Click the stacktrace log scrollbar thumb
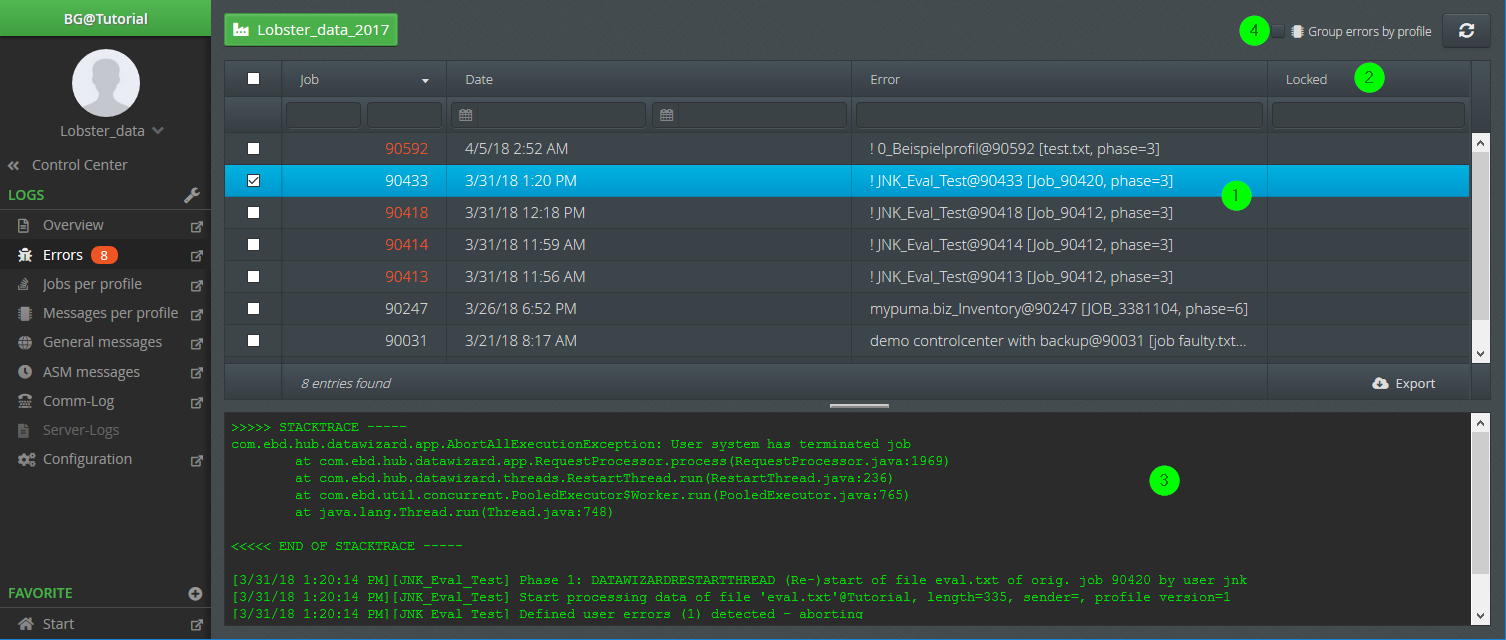The image size is (1506, 640). (x=1481, y=505)
